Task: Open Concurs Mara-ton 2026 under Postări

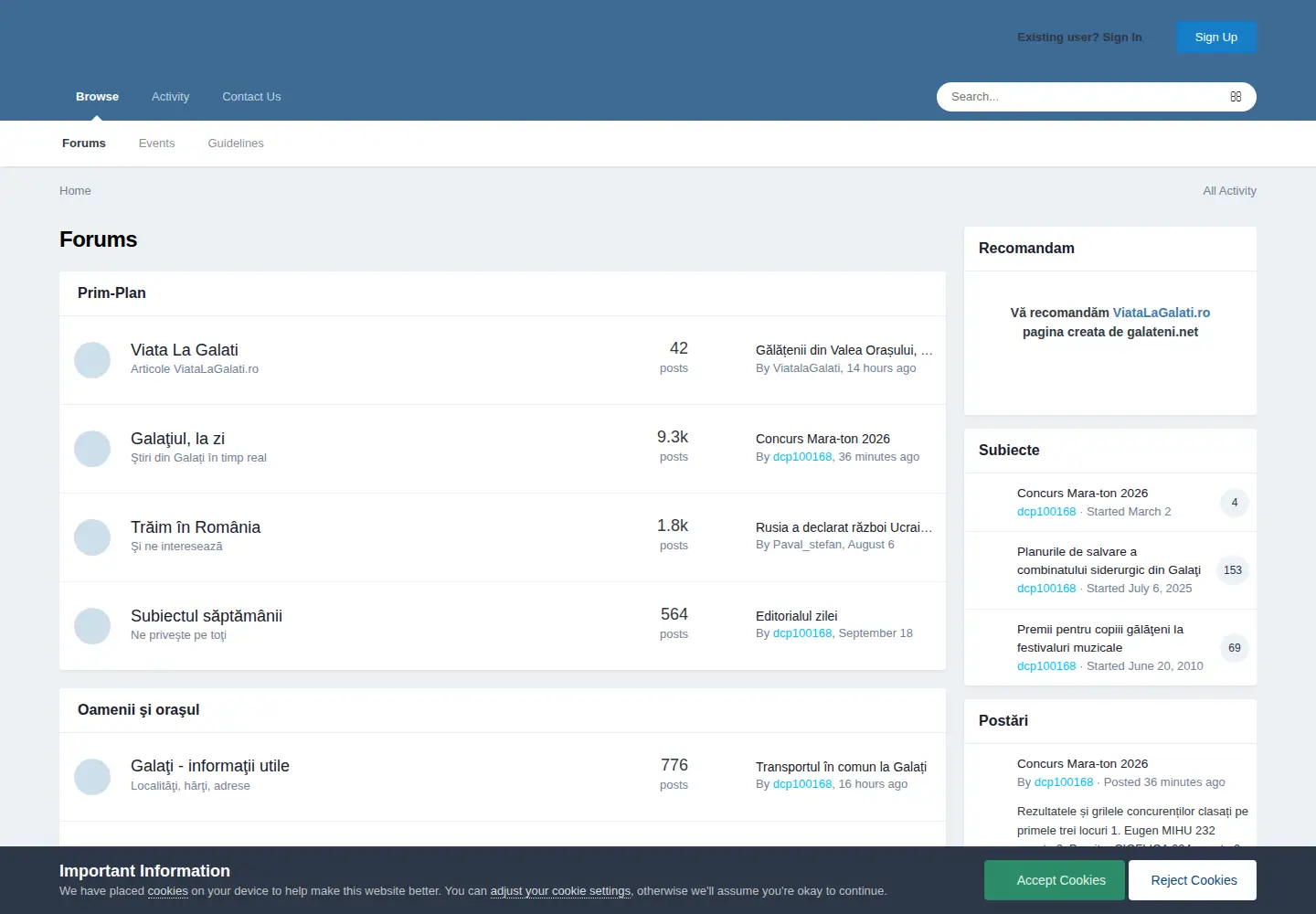Action: pyautogui.click(x=1082, y=764)
